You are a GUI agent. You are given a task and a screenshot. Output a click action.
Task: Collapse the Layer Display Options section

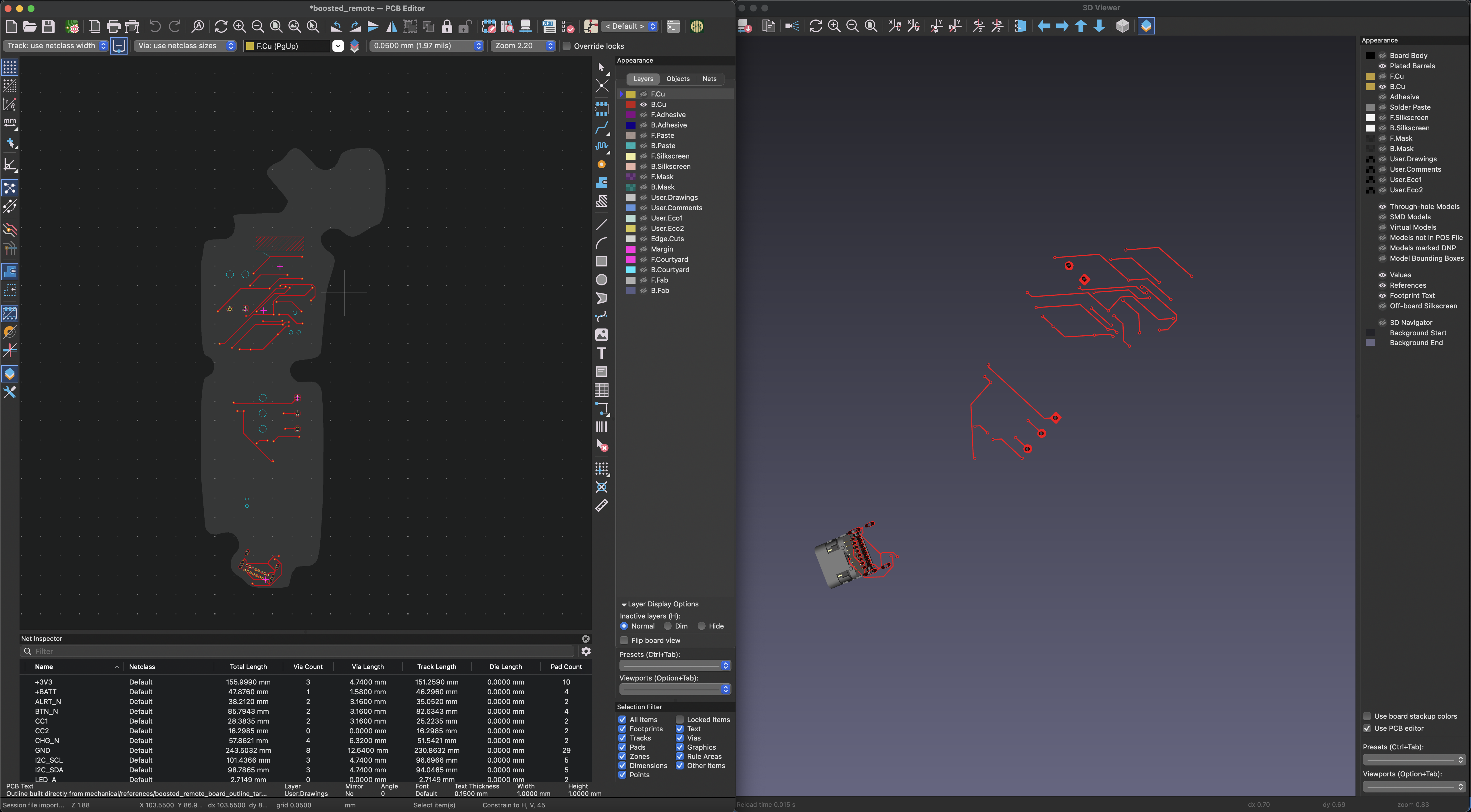(624, 604)
